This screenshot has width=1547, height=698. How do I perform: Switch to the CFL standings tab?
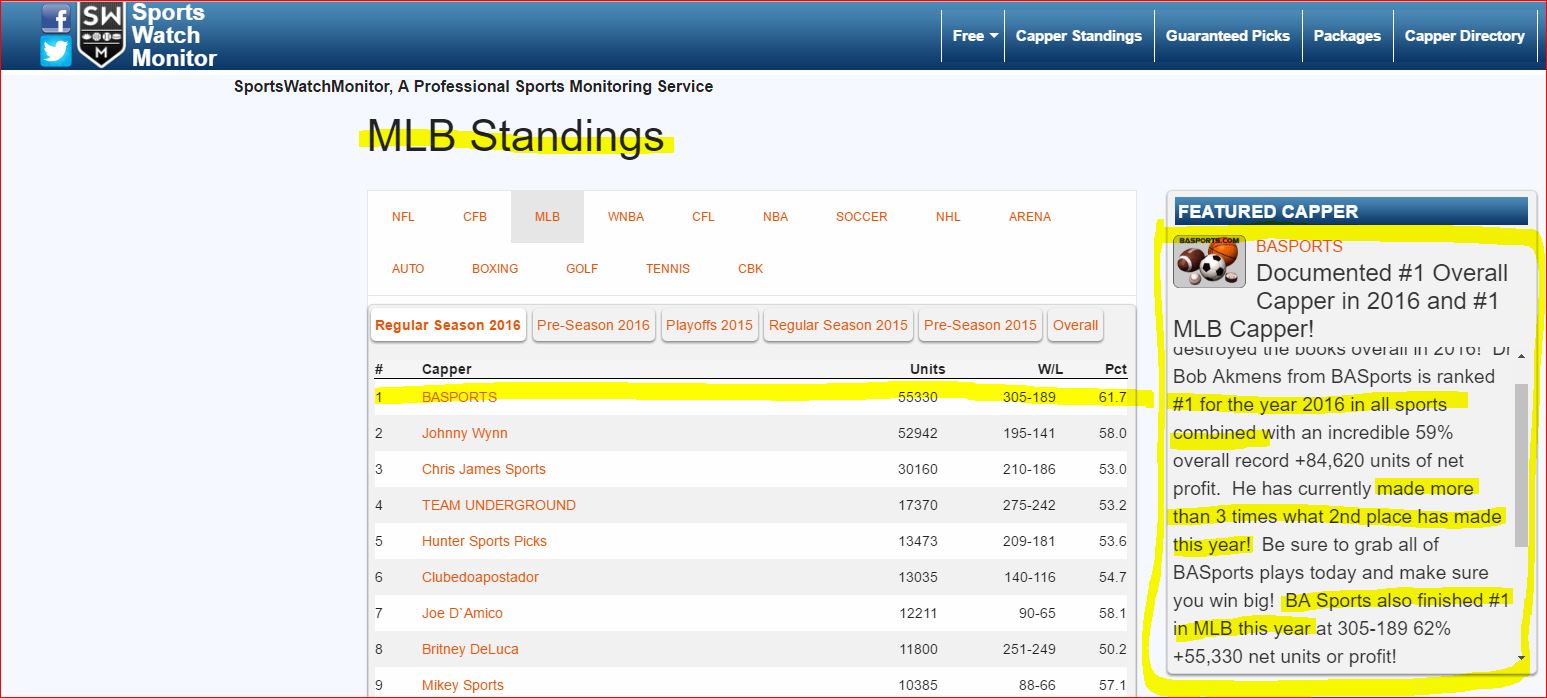[703, 217]
